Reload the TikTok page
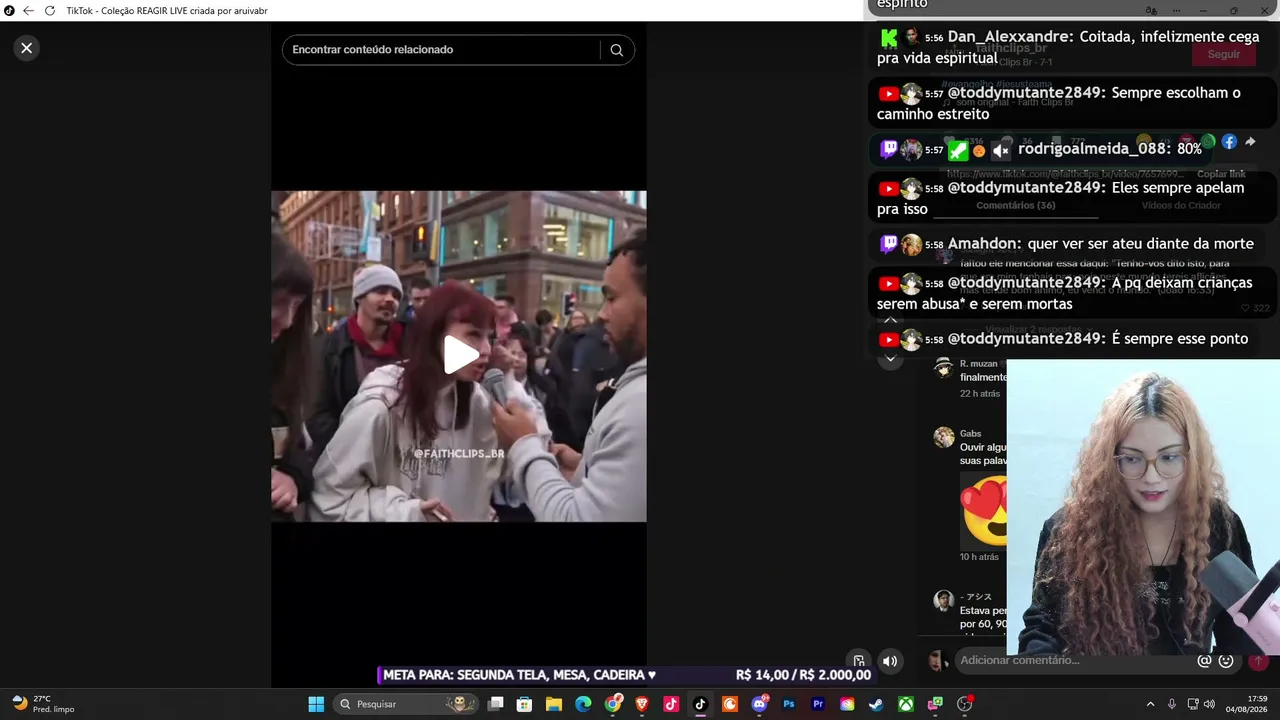 (x=50, y=10)
